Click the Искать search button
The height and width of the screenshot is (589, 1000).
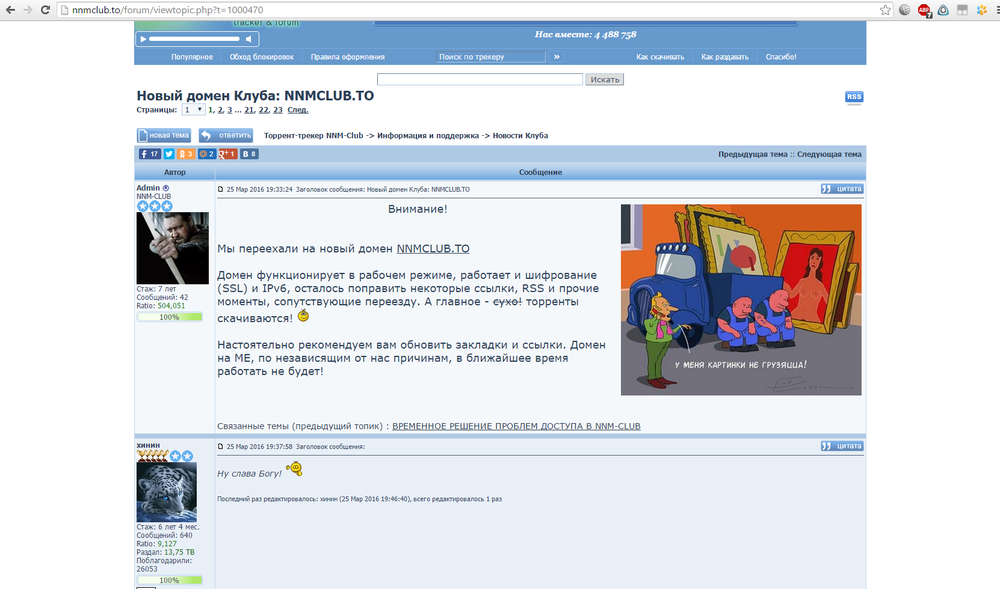coord(605,79)
